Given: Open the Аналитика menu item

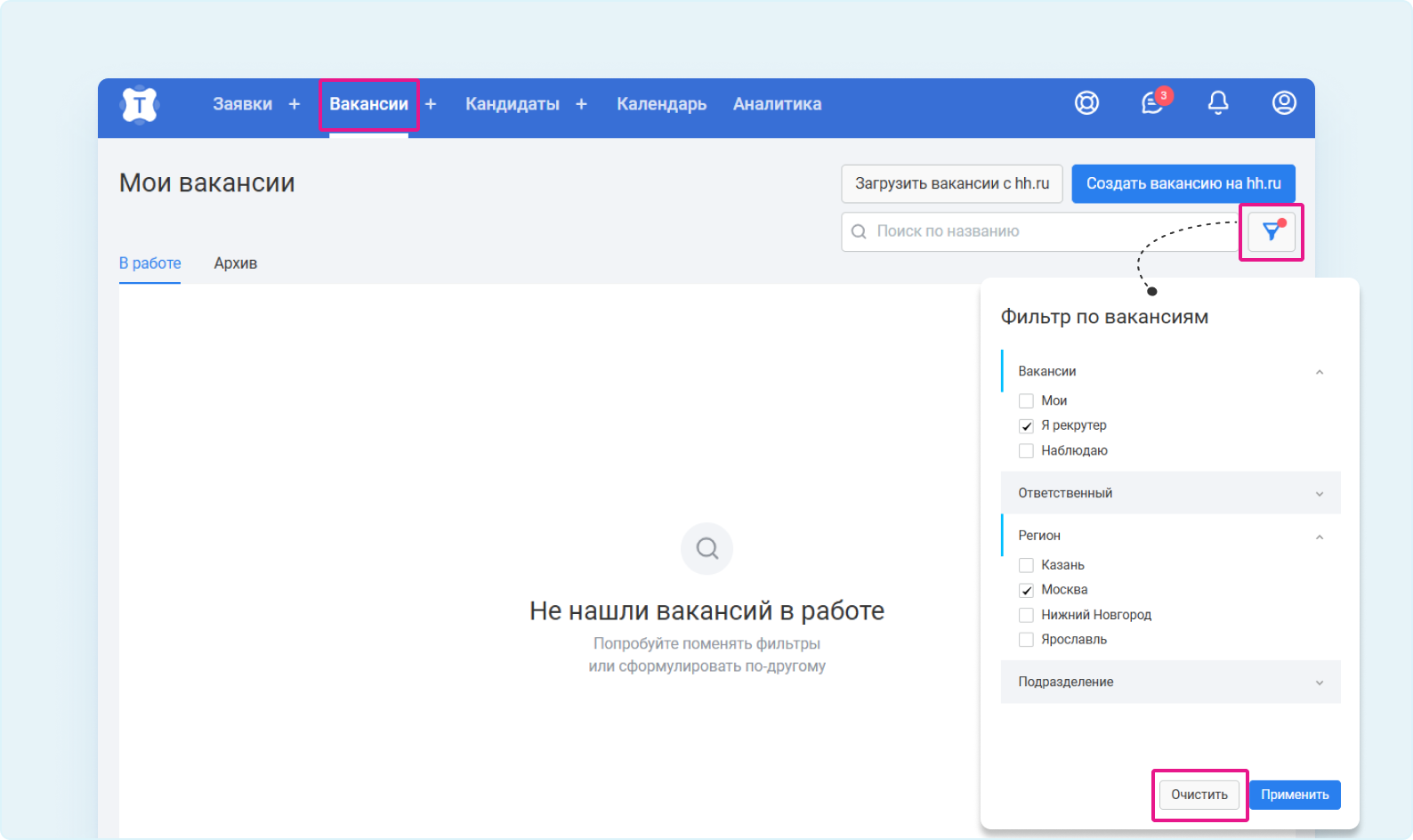Looking at the screenshot, I should [x=777, y=104].
